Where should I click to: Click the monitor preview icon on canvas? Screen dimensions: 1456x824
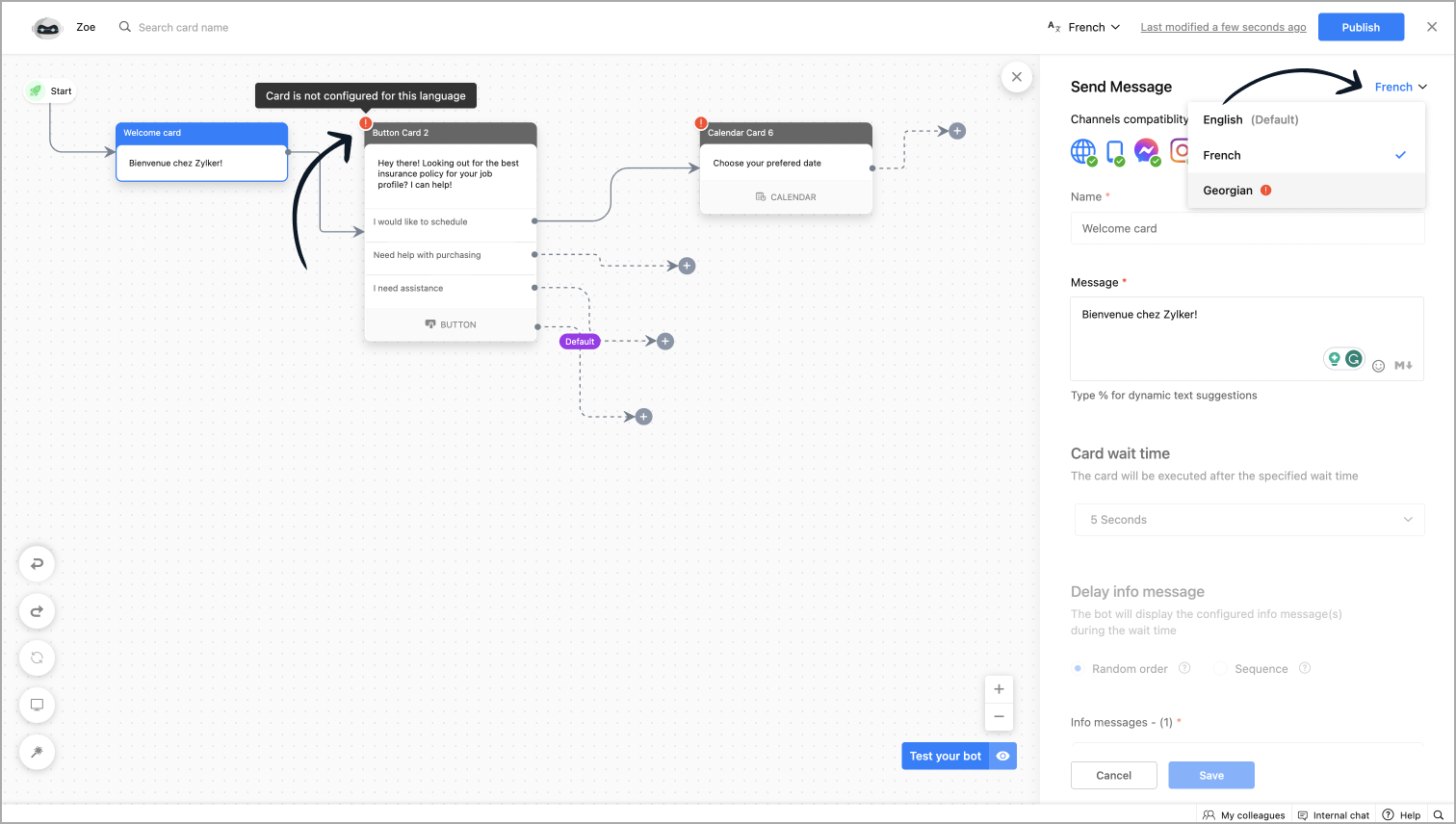tap(37, 705)
